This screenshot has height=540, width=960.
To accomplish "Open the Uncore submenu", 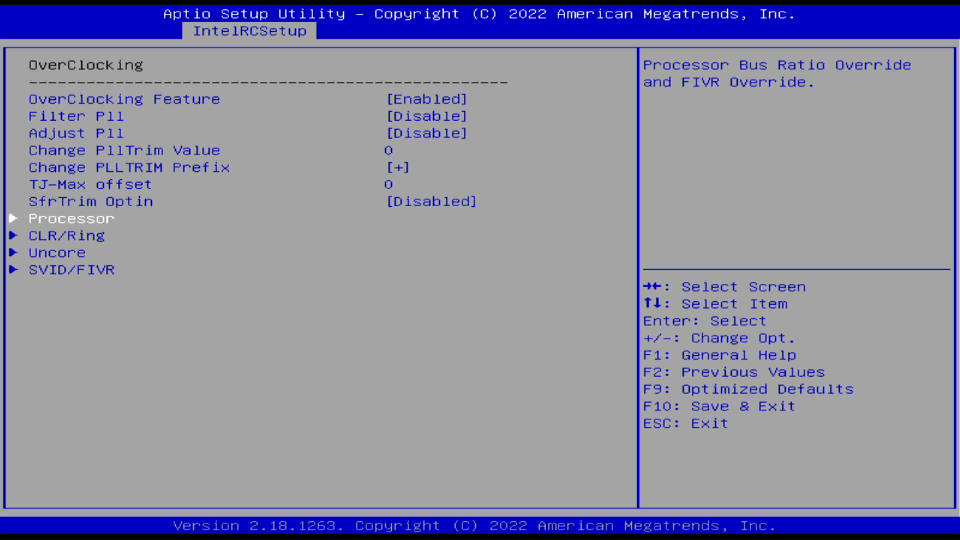I will [x=57, y=253].
